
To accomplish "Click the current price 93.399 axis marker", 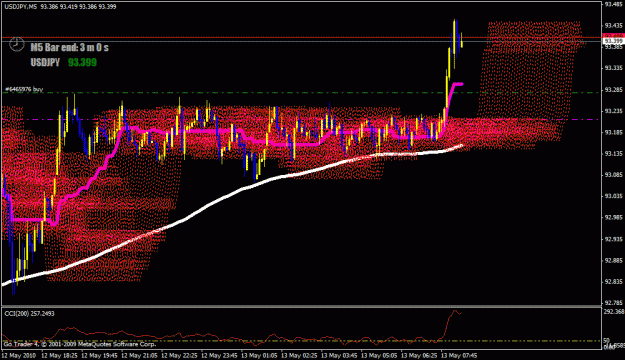I will 613,41.
